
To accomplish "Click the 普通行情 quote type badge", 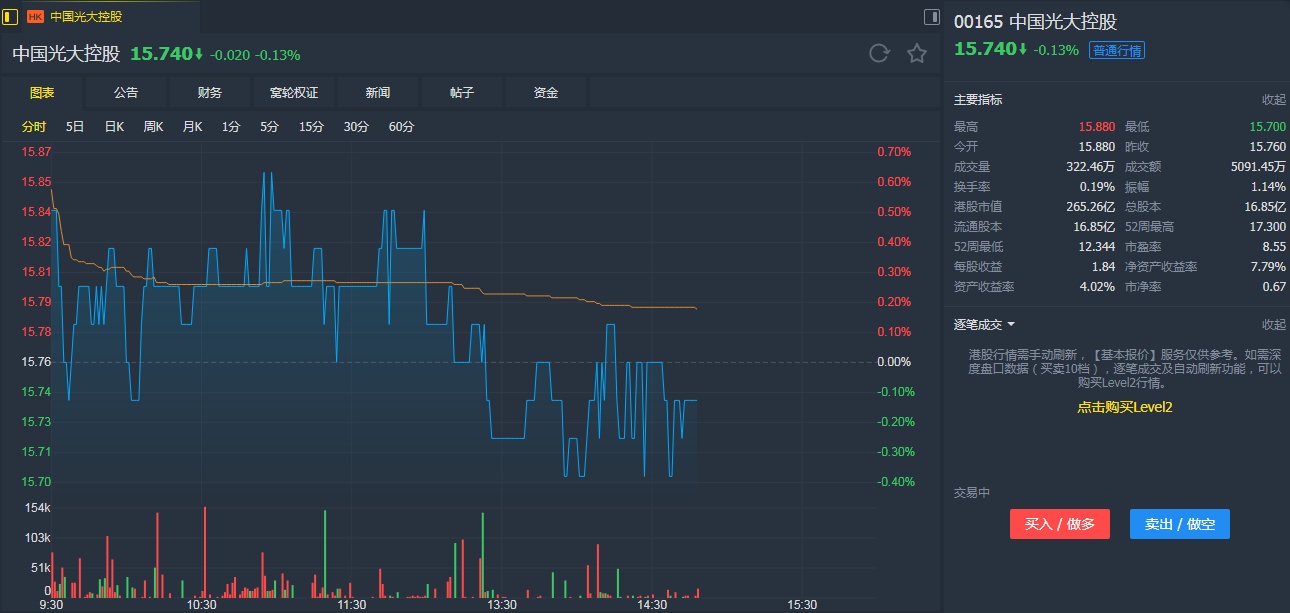I will (1117, 50).
